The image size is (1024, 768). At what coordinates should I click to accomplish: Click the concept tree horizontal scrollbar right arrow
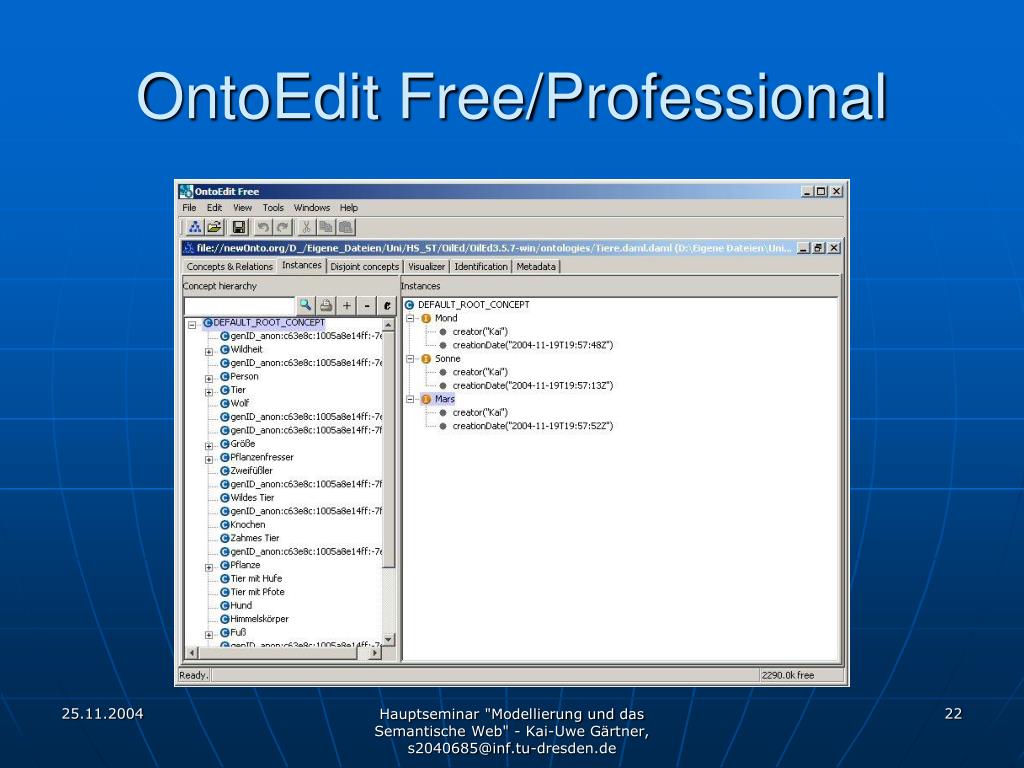(375, 652)
